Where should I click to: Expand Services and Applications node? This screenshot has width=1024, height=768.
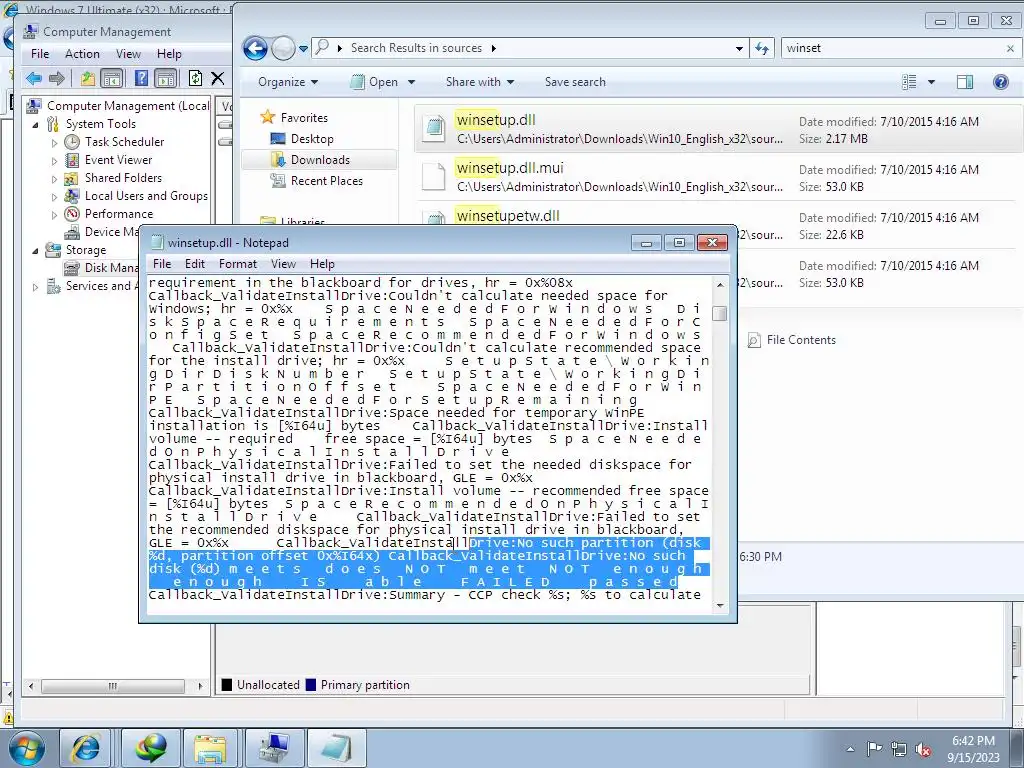tap(35, 287)
